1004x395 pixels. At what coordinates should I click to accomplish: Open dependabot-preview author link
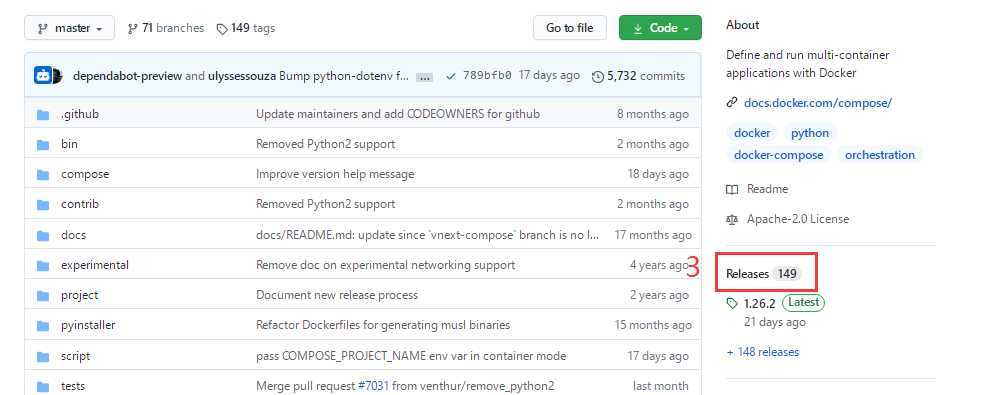coord(127,76)
